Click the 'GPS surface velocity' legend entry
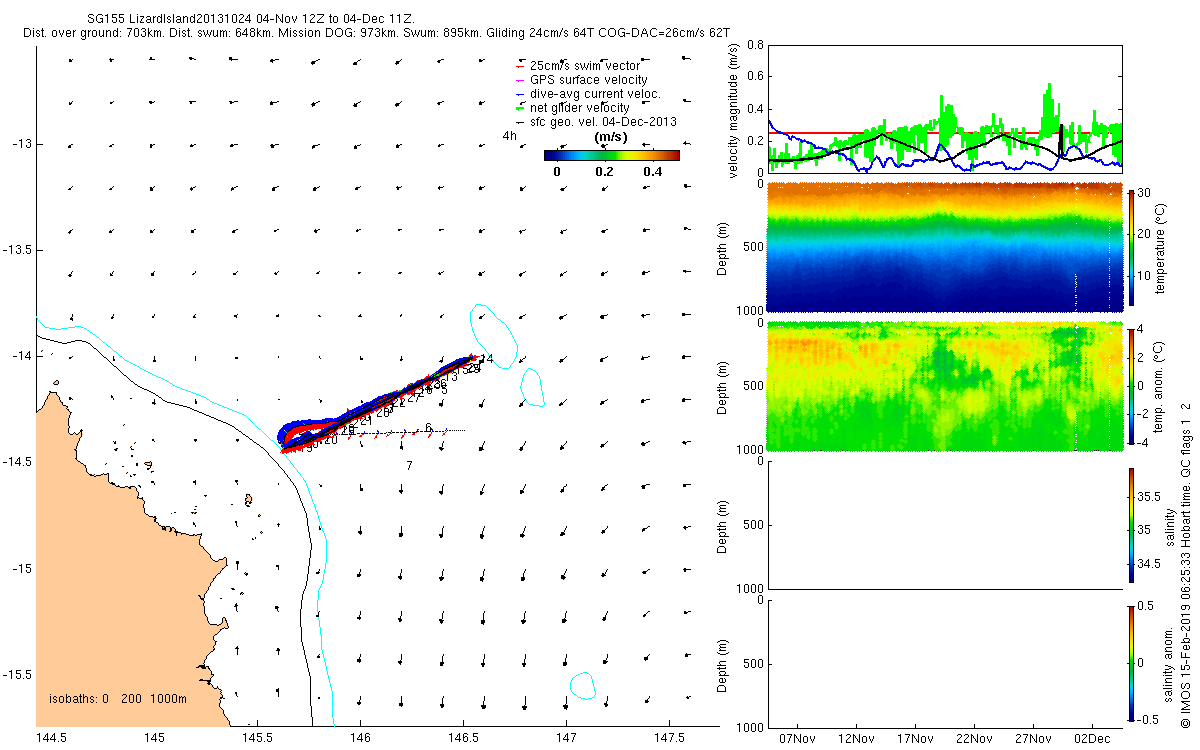 [x=589, y=80]
